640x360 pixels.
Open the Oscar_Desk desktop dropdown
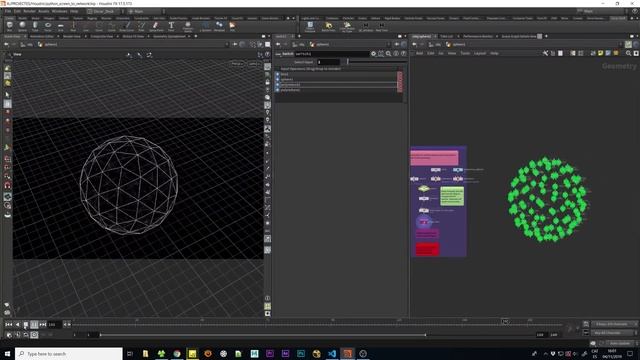[103, 11]
